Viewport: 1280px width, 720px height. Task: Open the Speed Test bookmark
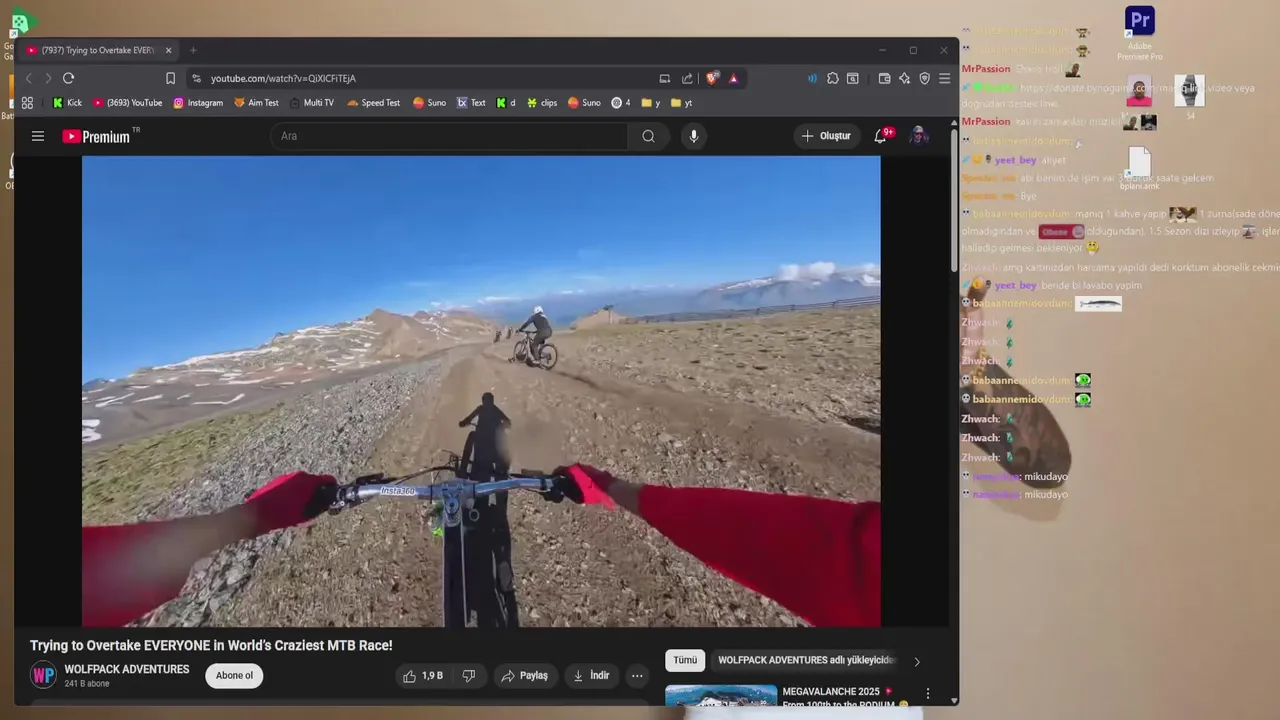pos(373,102)
